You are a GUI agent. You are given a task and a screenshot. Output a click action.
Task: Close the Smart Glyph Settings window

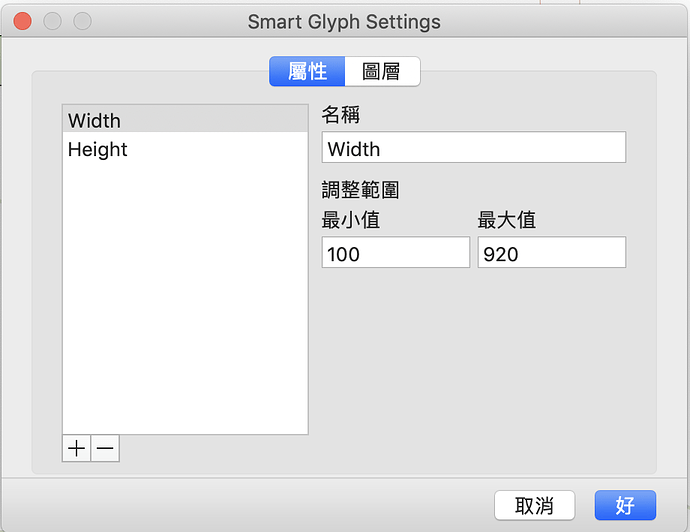[x=22, y=21]
